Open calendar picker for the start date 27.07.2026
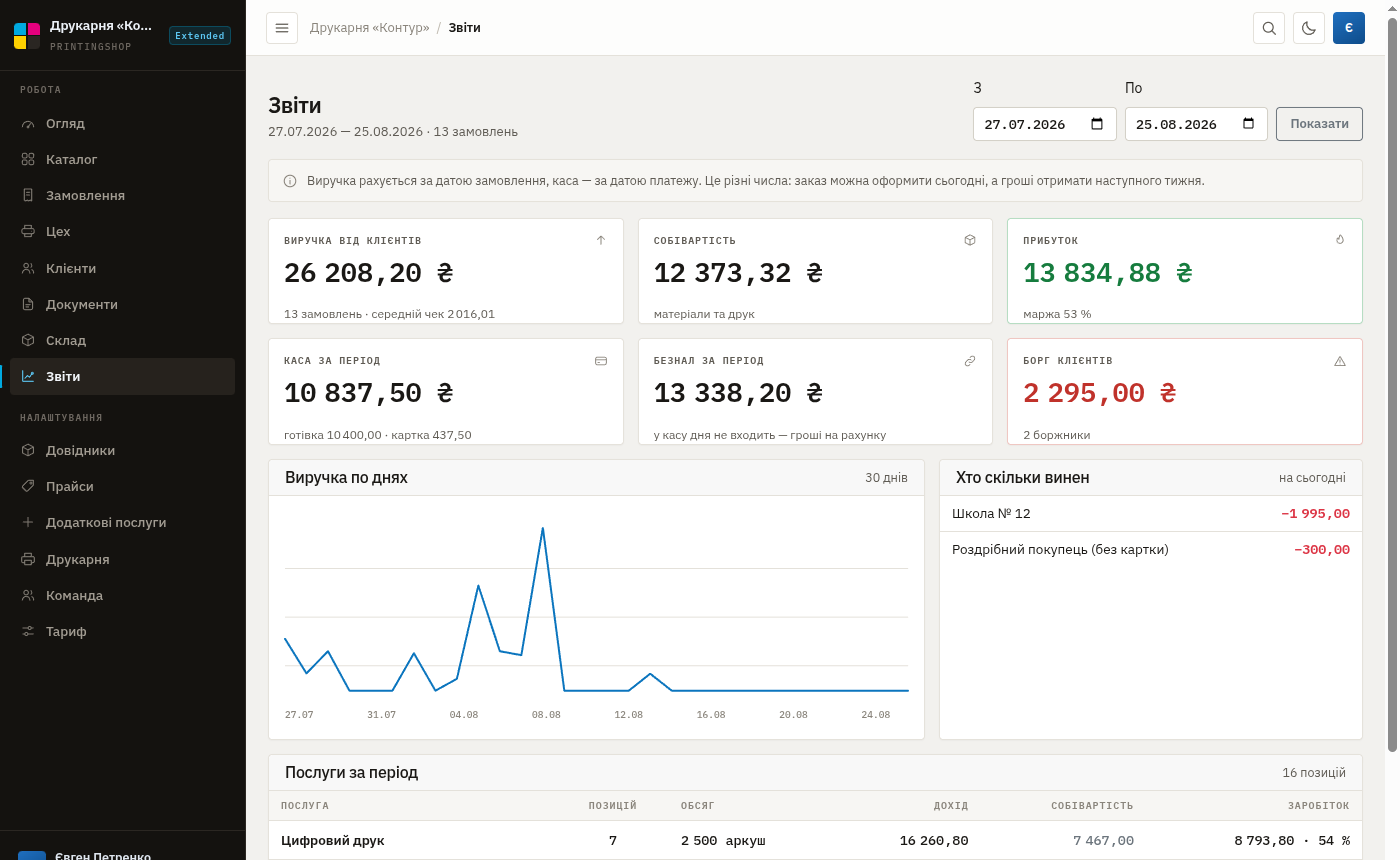This screenshot has height=860, width=1400. (x=1097, y=124)
